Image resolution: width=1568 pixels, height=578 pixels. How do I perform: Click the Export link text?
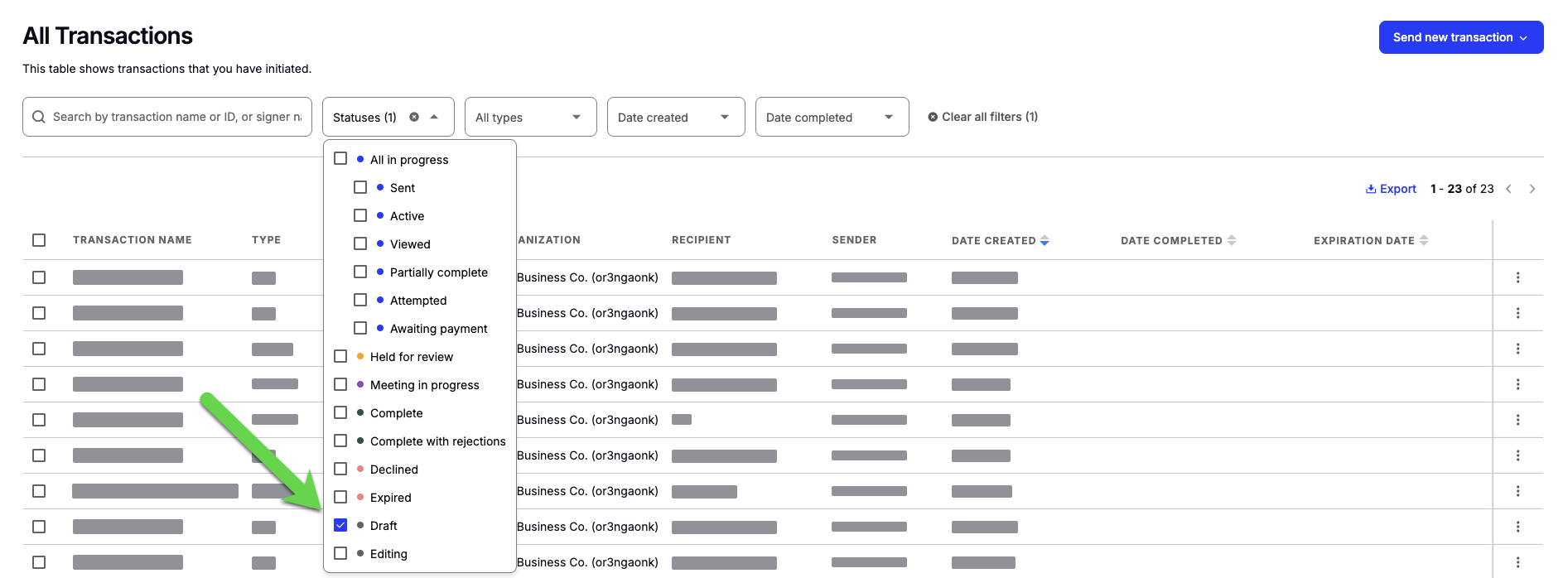[1398, 189]
